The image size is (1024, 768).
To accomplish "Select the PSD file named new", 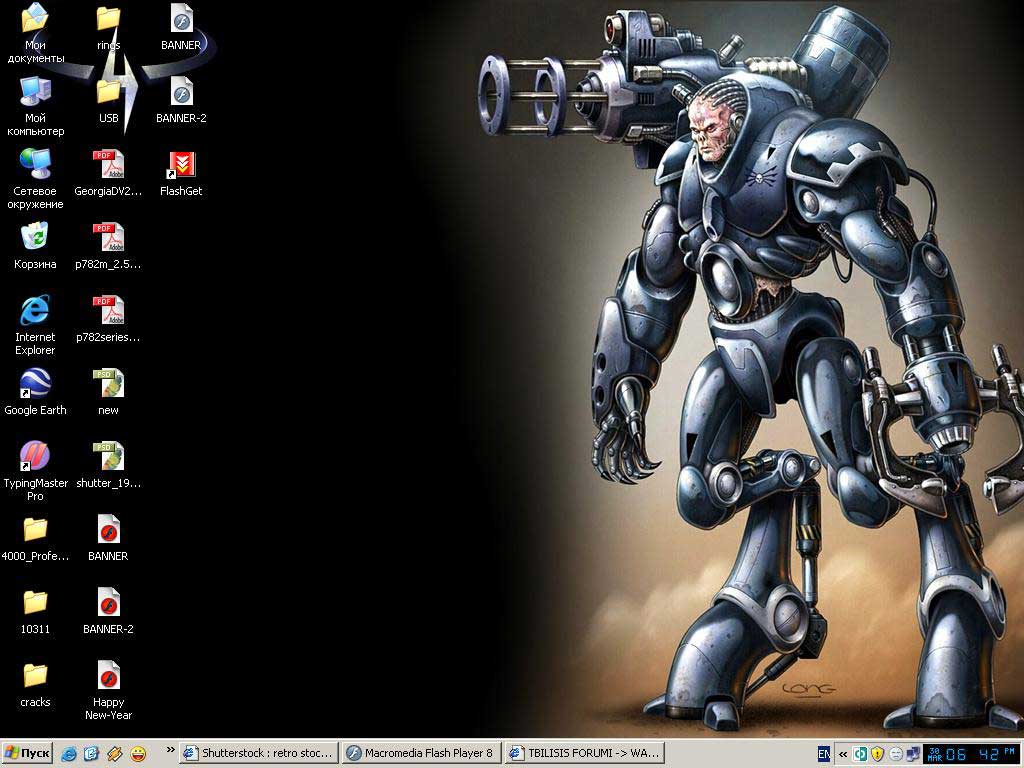I will tap(108, 392).
